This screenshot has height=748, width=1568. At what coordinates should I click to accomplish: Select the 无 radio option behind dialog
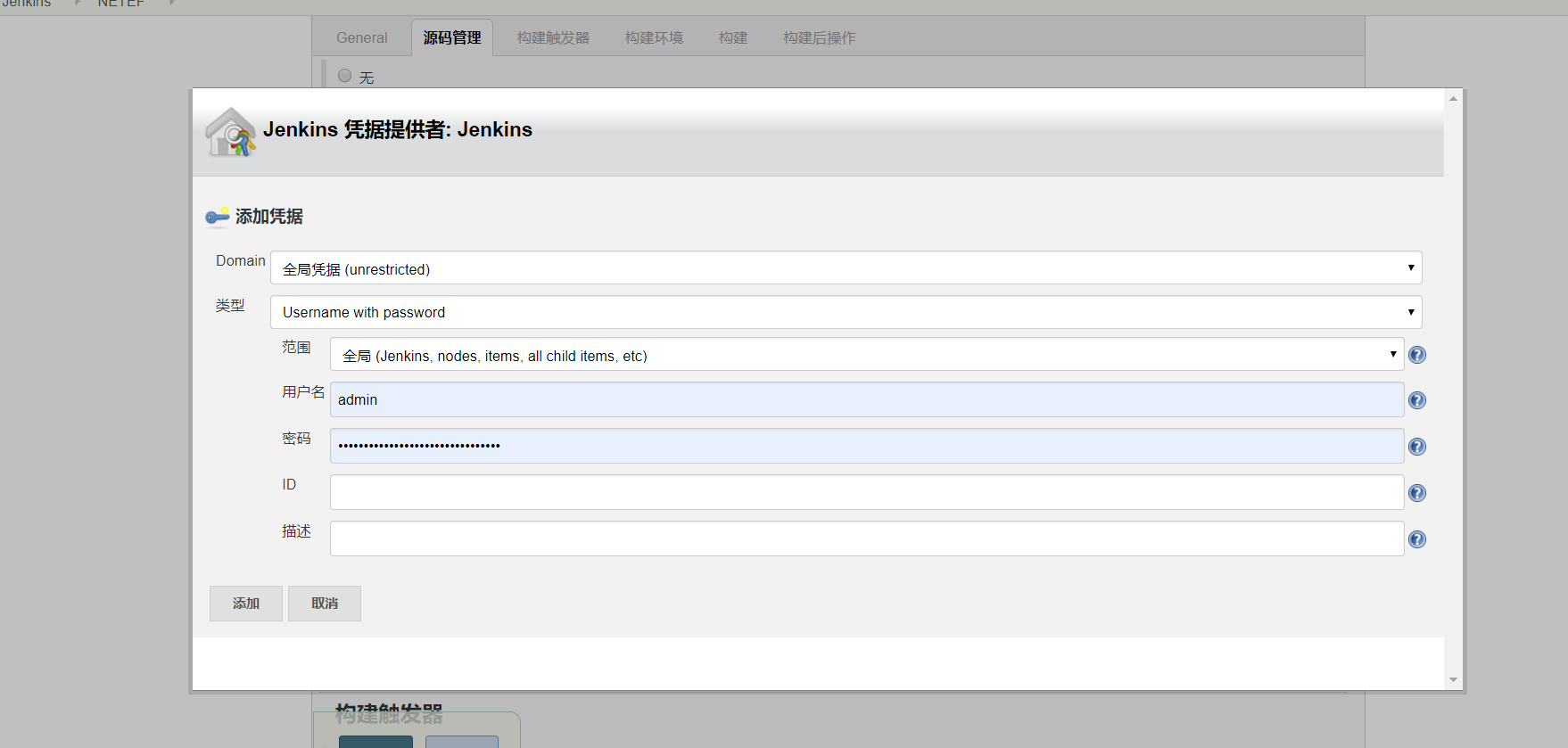tap(345, 76)
